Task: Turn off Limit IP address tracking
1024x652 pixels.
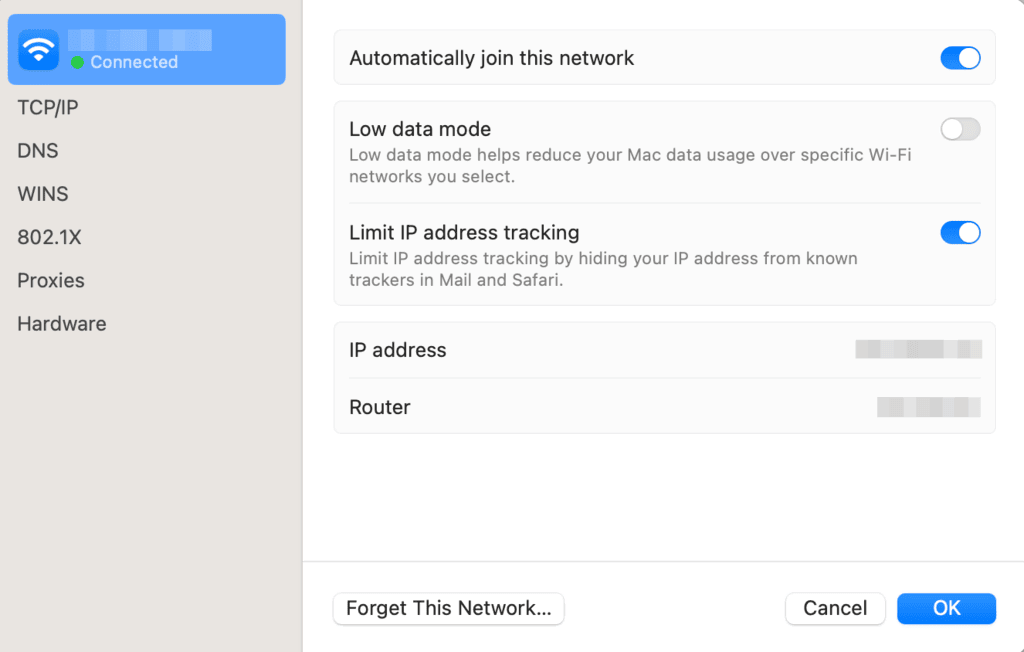Action: point(959,232)
